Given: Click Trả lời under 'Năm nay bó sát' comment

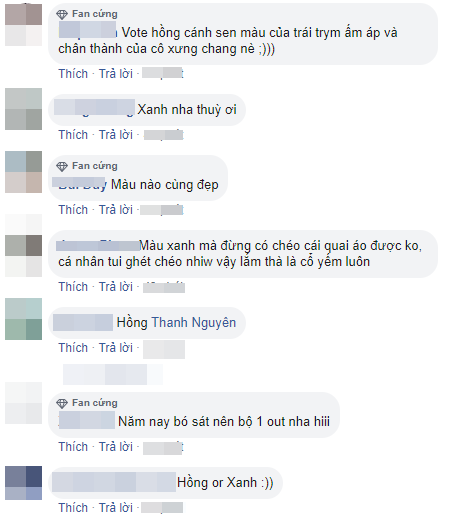Looking at the screenshot, I should tap(116, 447).
